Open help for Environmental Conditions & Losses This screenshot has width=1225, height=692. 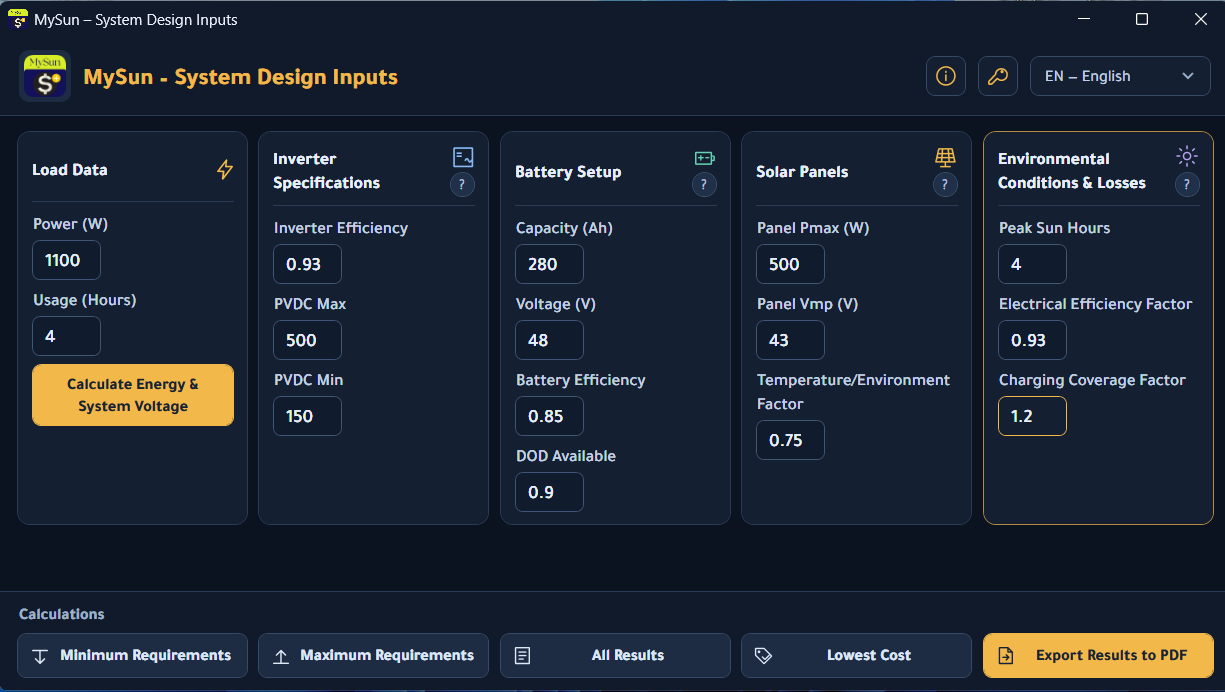pyautogui.click(x=1187, y=184)
